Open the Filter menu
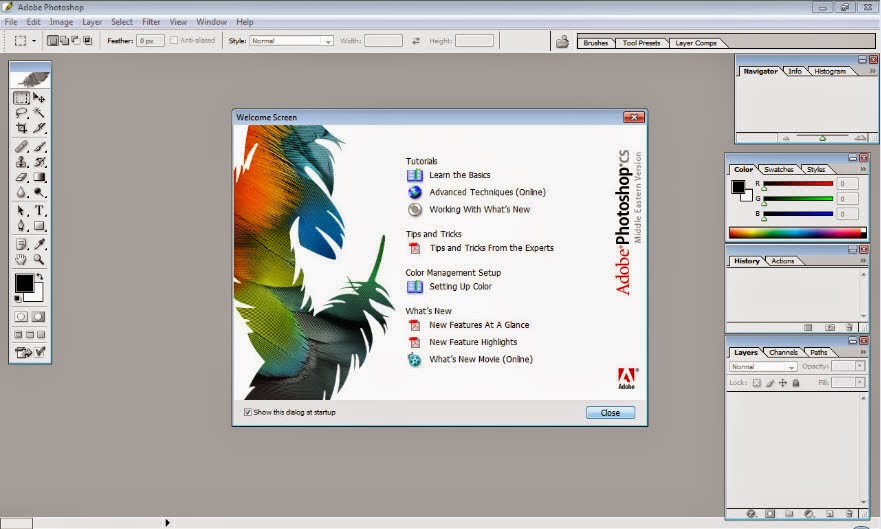This screenshot has width=881, height=529. pos(151,22)
